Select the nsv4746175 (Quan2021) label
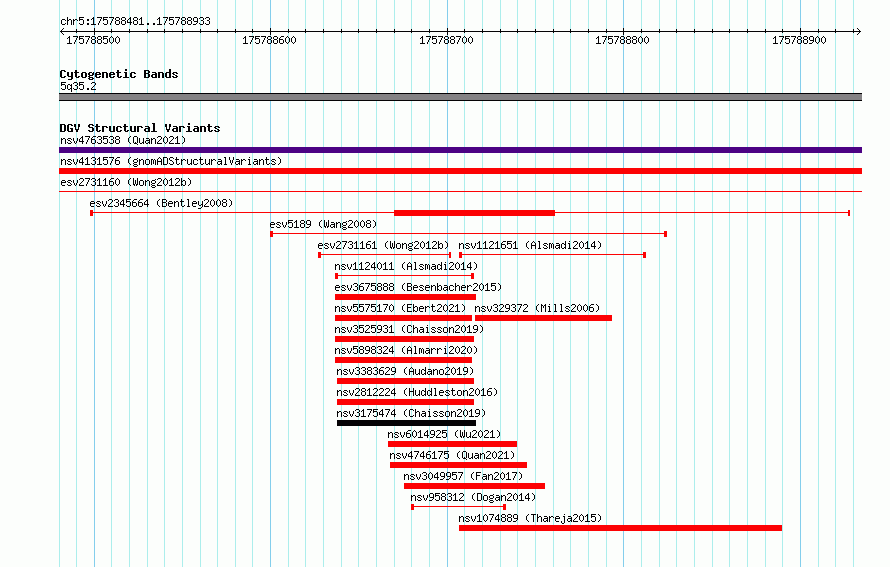This screenshot has height=567, width=890. tap(452, 455)
